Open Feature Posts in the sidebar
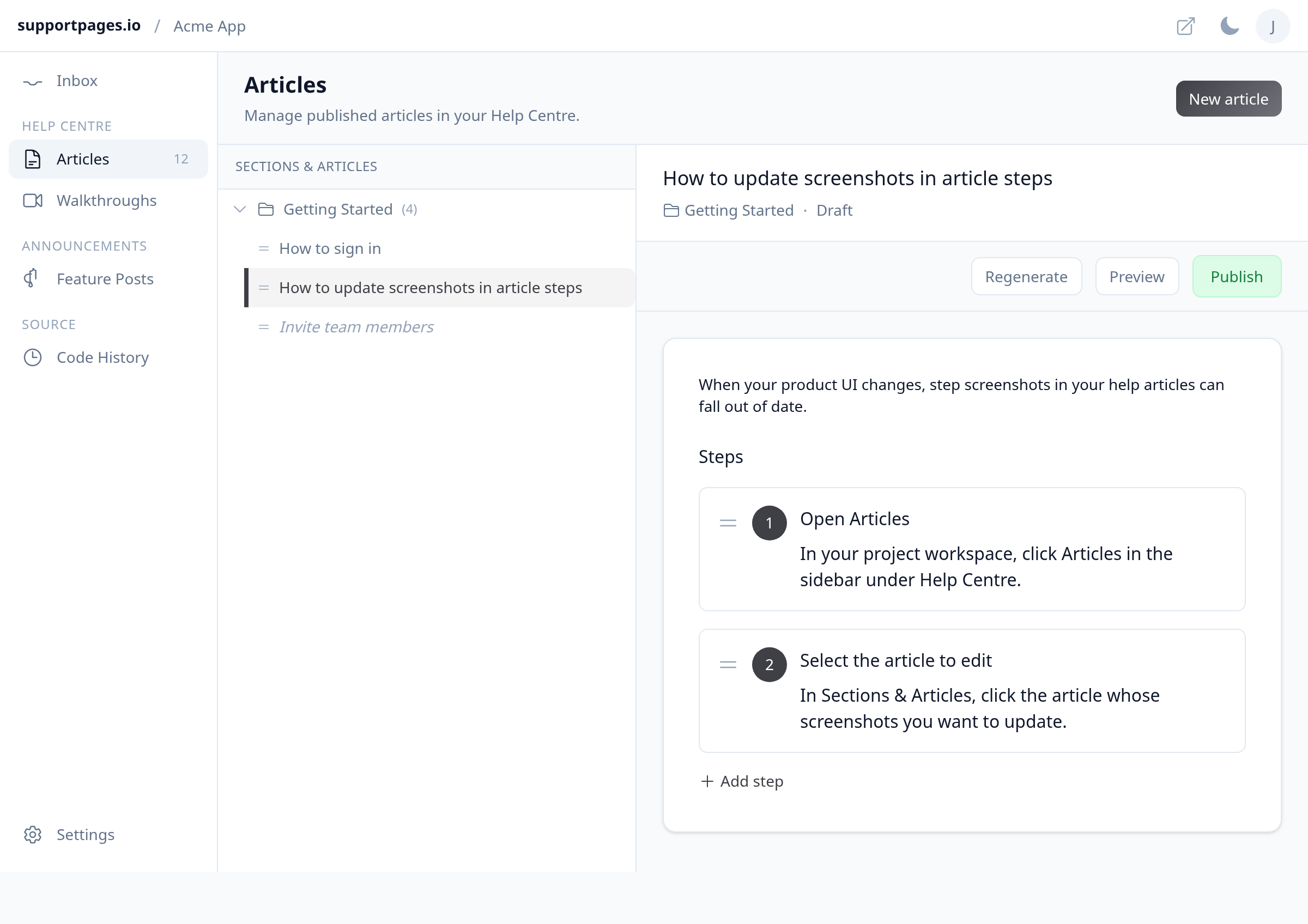This screenshot has width=1308, height=924. (x=108, y=278)
